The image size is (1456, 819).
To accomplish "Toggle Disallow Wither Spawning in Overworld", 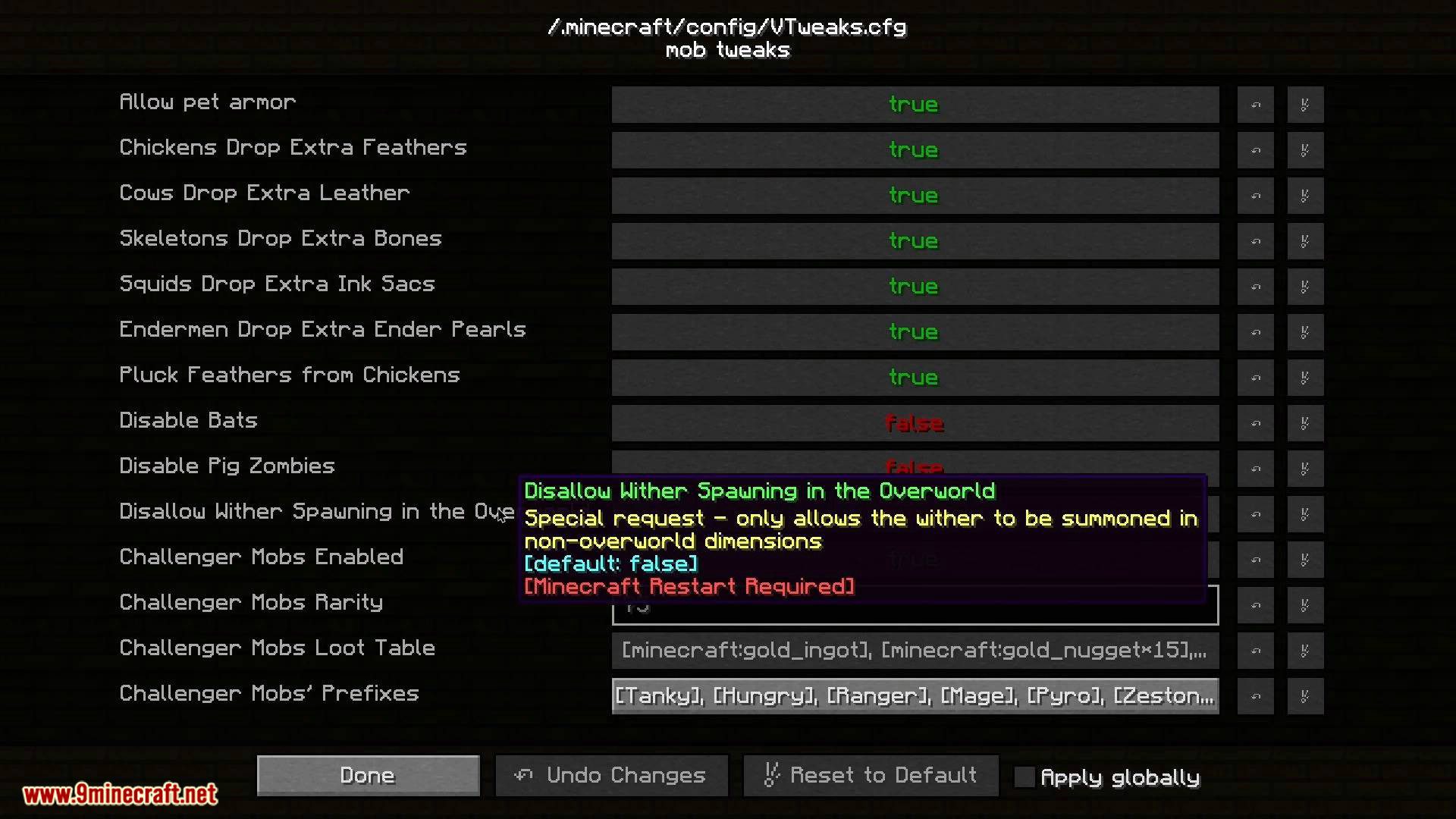I will tap(913, 513).
